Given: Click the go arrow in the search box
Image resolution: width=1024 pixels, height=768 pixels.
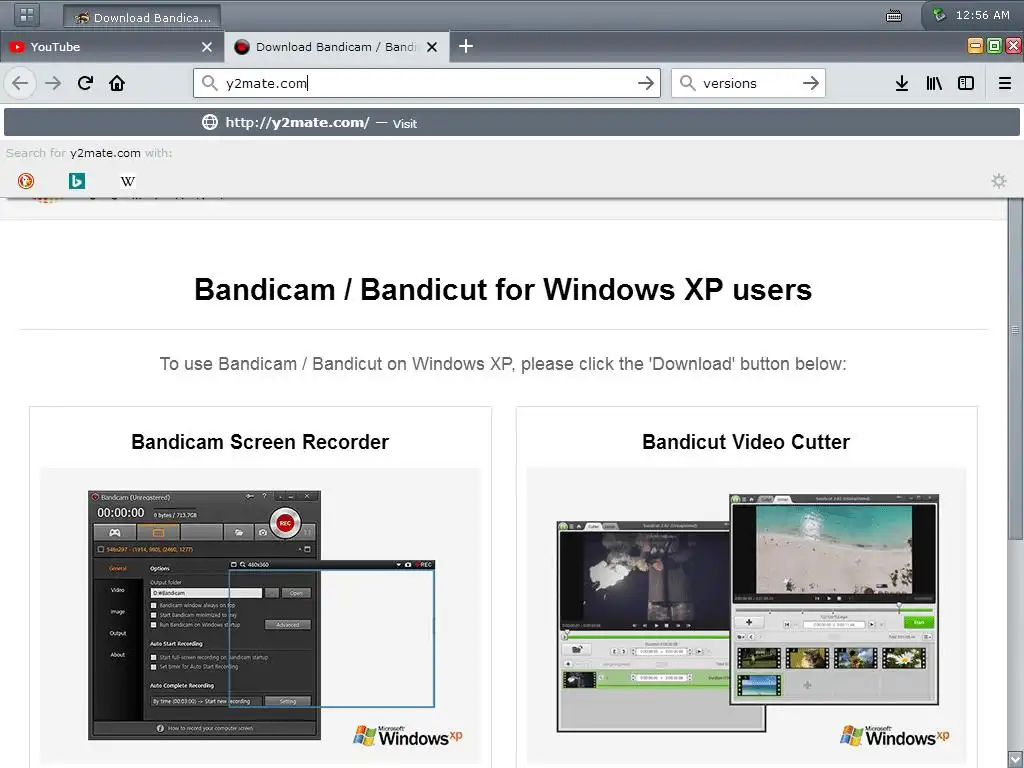Looking at the screenshot, I should (810, 83).
